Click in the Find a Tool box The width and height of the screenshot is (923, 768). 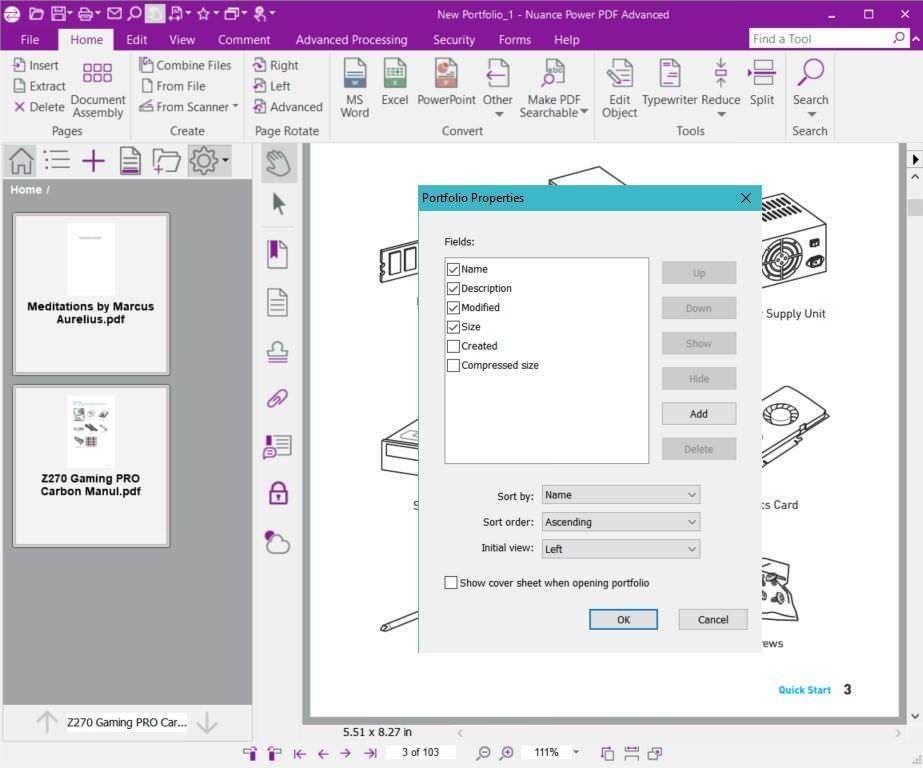(821, 39)
